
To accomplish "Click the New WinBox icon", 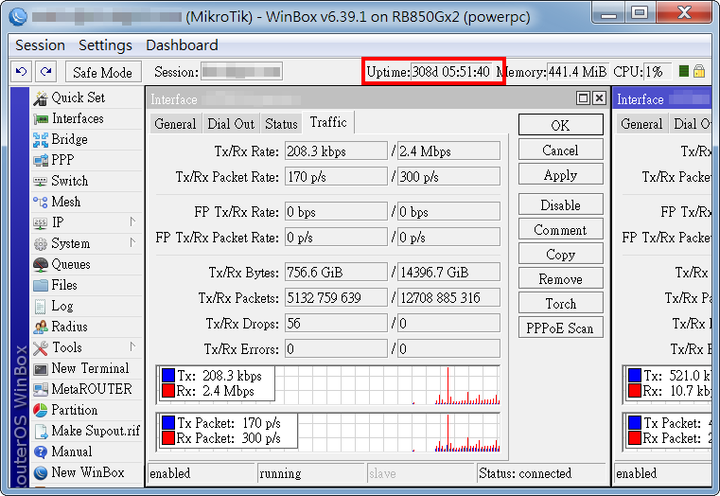I will 40,473.
